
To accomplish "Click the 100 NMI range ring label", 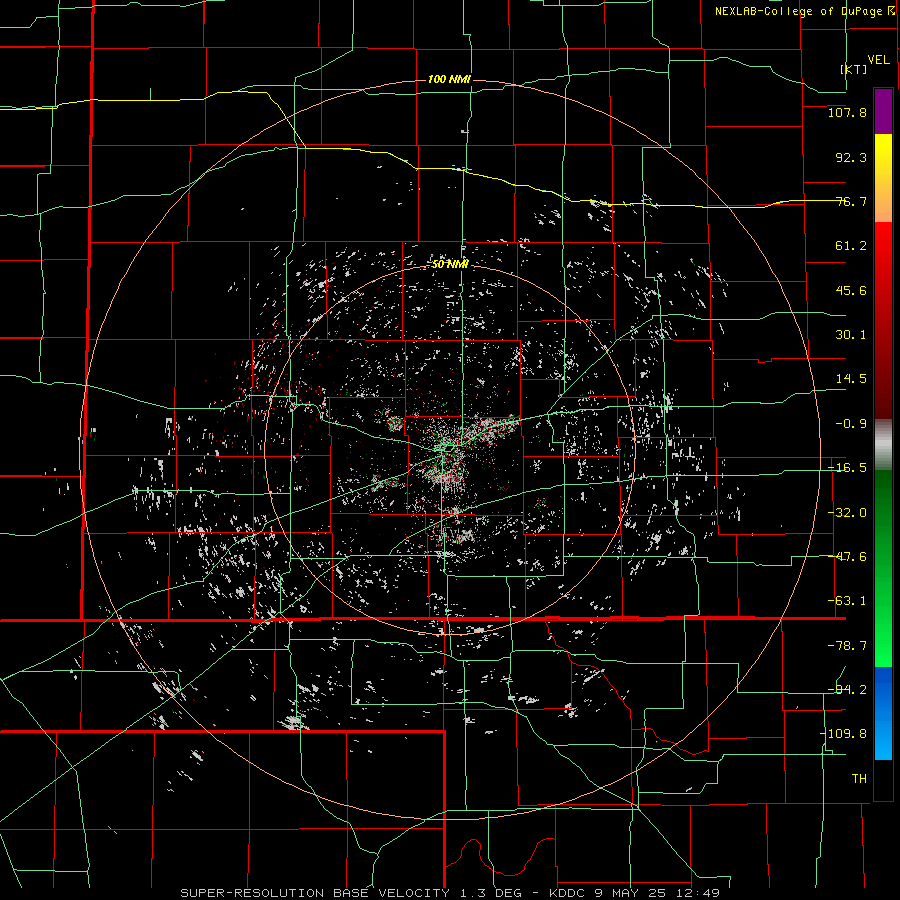I will (449, 79).
